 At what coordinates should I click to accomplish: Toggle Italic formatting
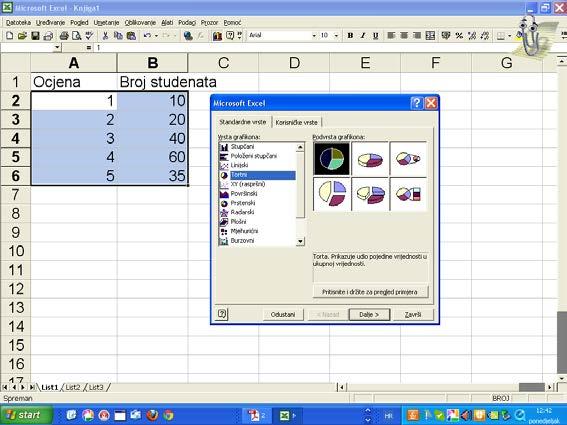[363, 35]
